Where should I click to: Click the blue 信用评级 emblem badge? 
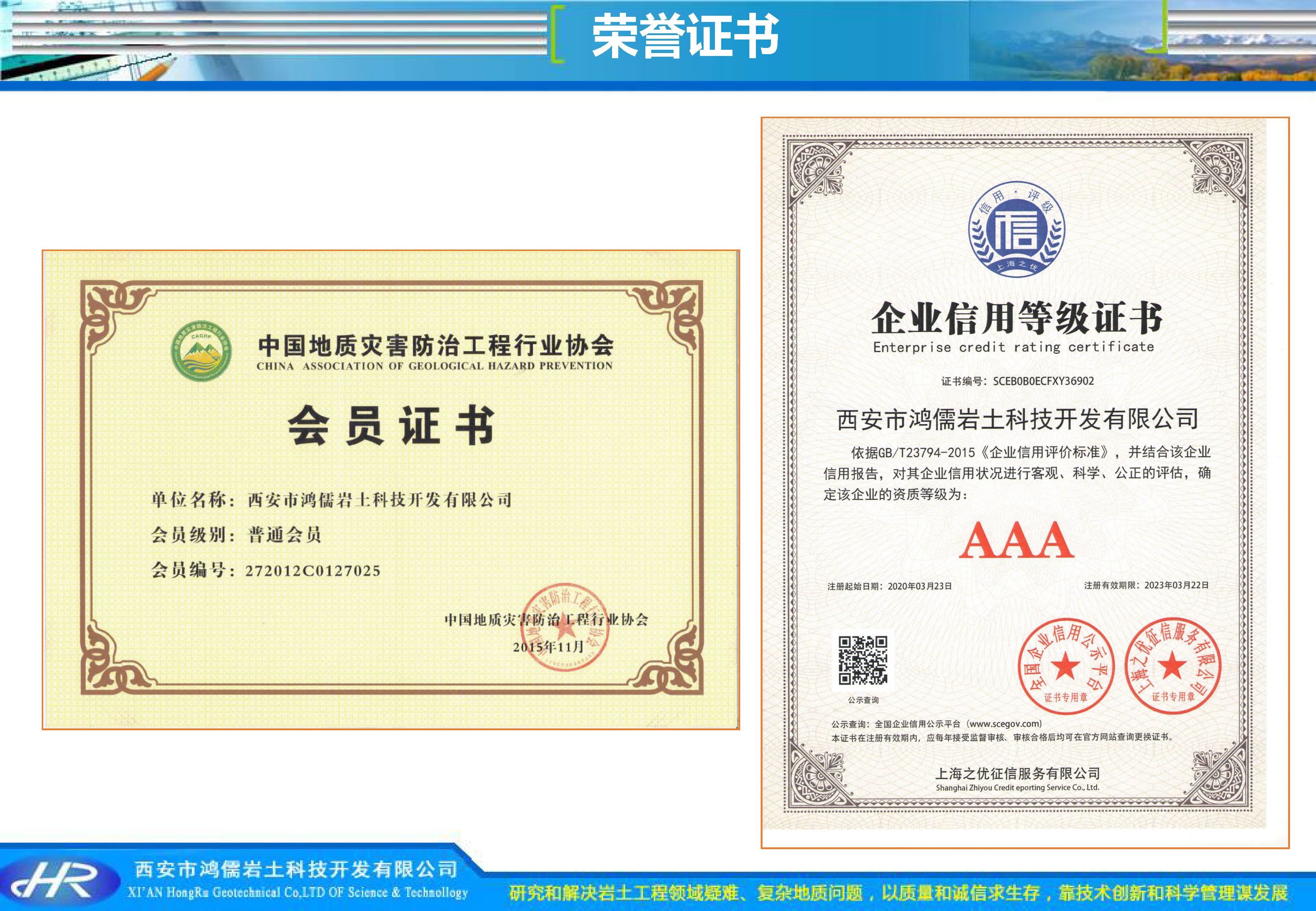pos(1016,229)
